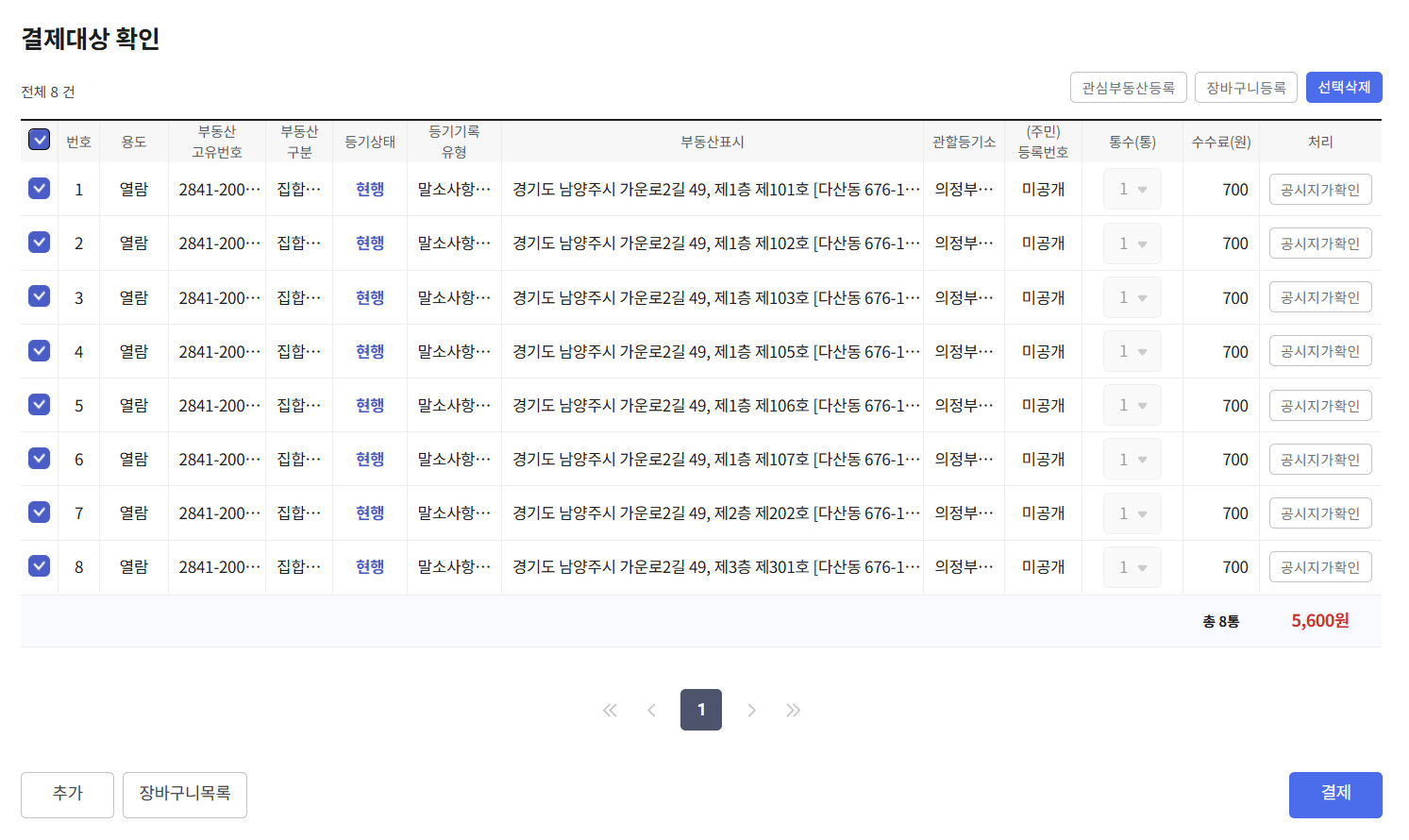Open the copies quantity dropdown in row 1

click(x=1132, y=189)
